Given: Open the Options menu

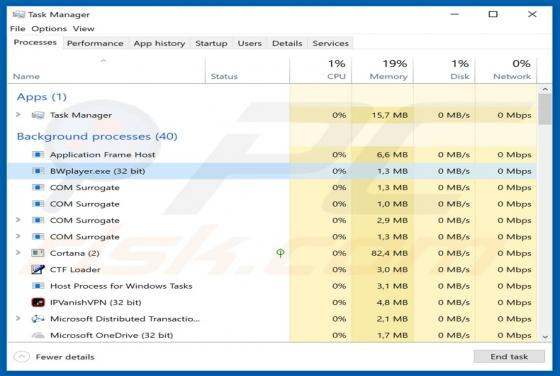Looking at the screenshot, I should (49, 29).
